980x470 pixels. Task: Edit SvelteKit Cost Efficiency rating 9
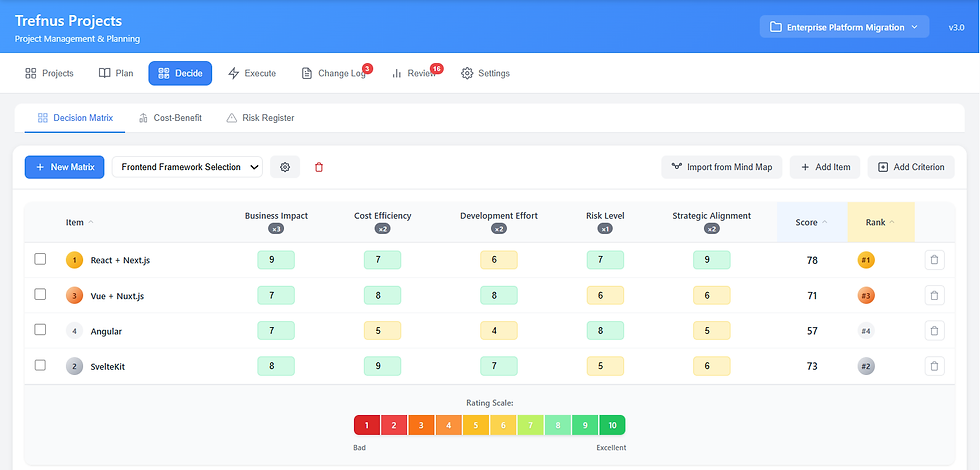382,366
